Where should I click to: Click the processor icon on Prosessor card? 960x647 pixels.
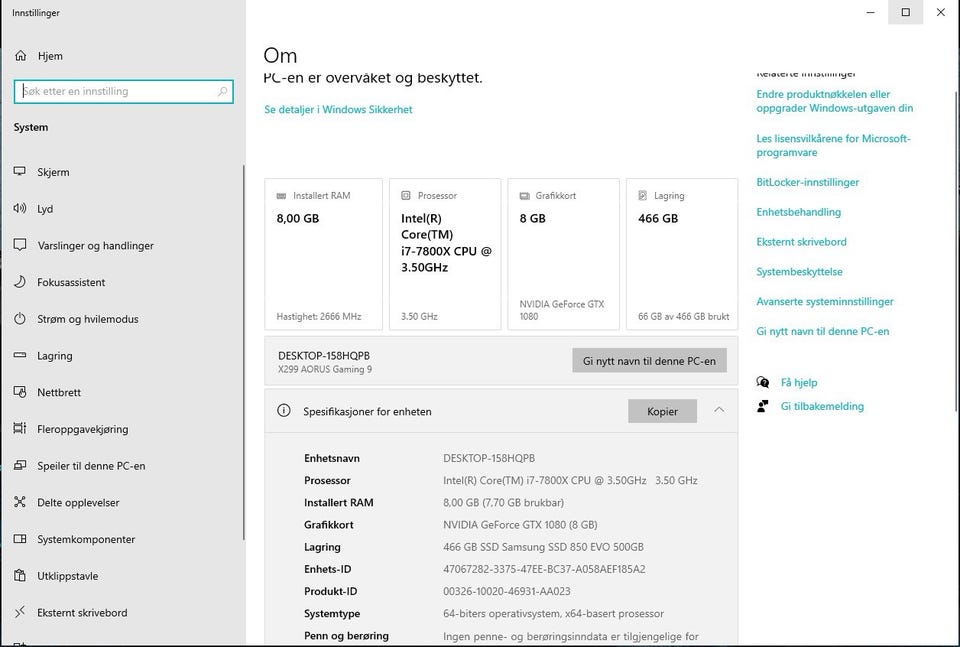click(x=405, y=195)
